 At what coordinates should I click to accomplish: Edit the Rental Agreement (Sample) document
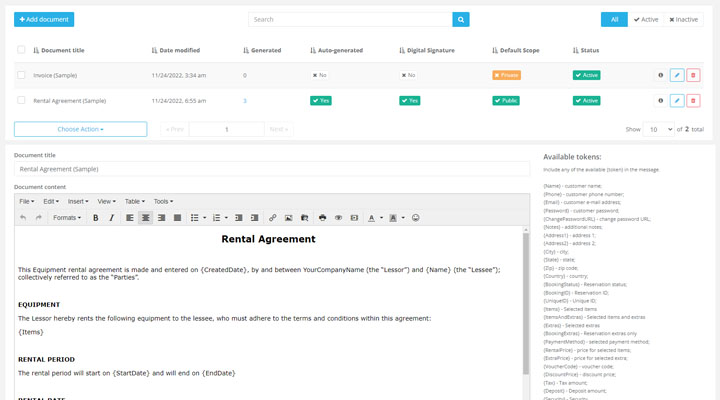pos(677,101)
